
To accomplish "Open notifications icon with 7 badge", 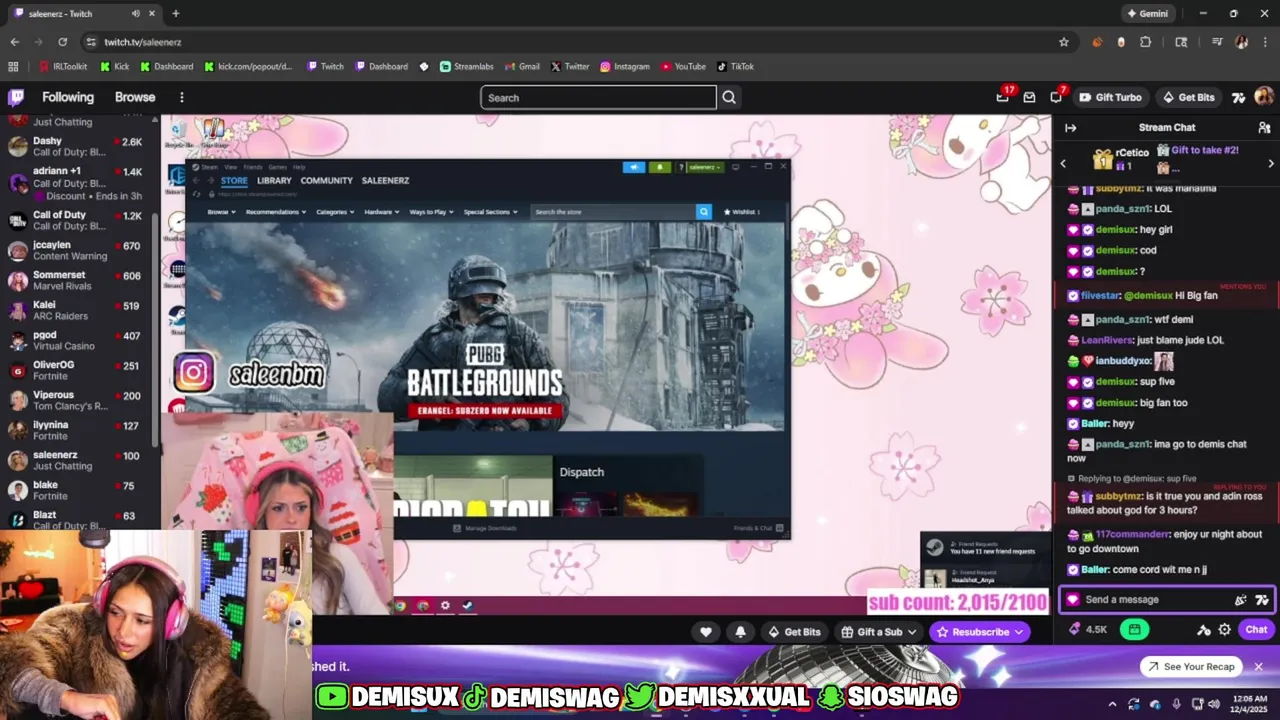I will (x=1056, y=97).
